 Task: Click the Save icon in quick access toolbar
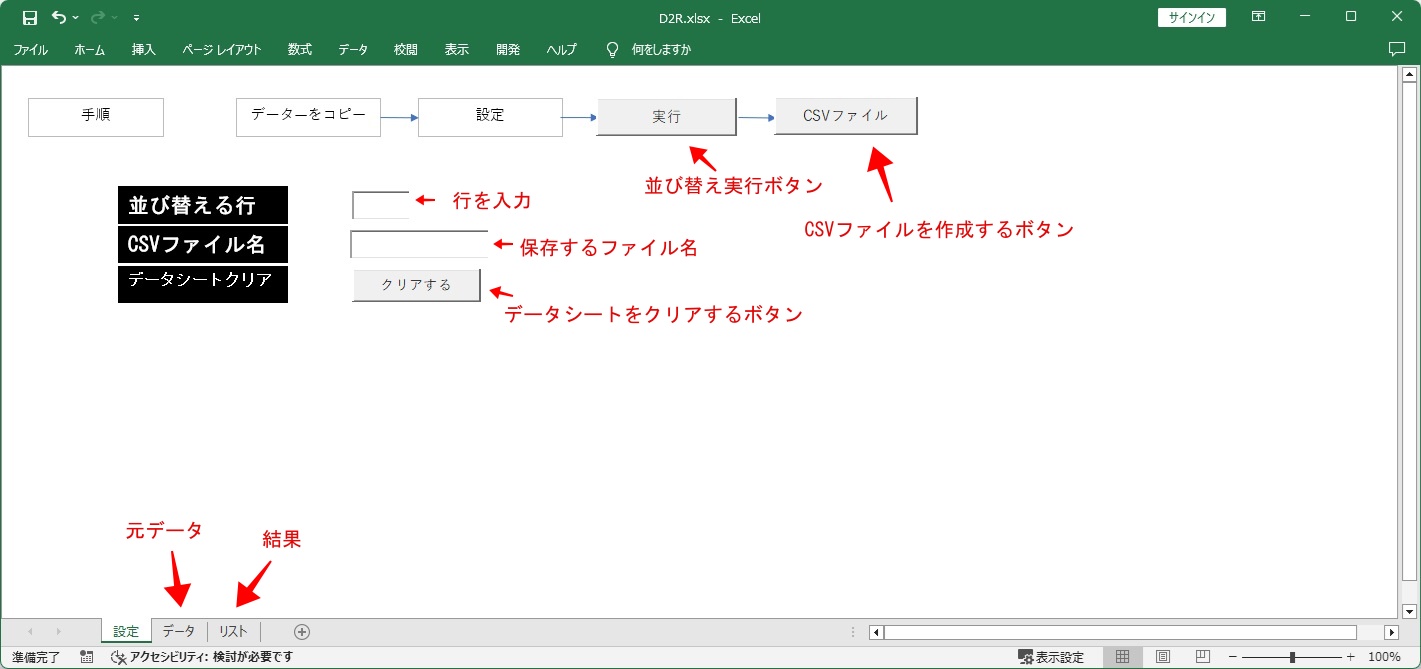point(30,17)
